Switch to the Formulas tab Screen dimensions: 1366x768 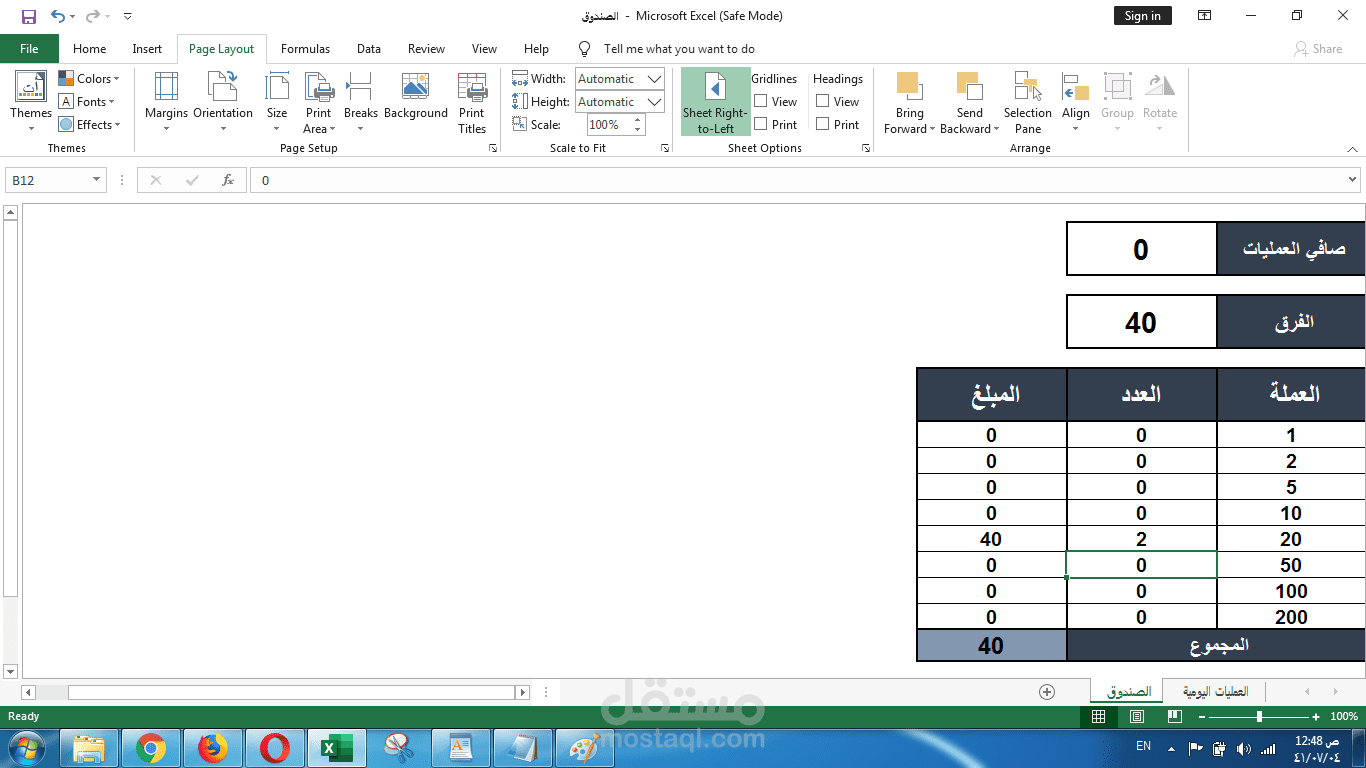305,49
